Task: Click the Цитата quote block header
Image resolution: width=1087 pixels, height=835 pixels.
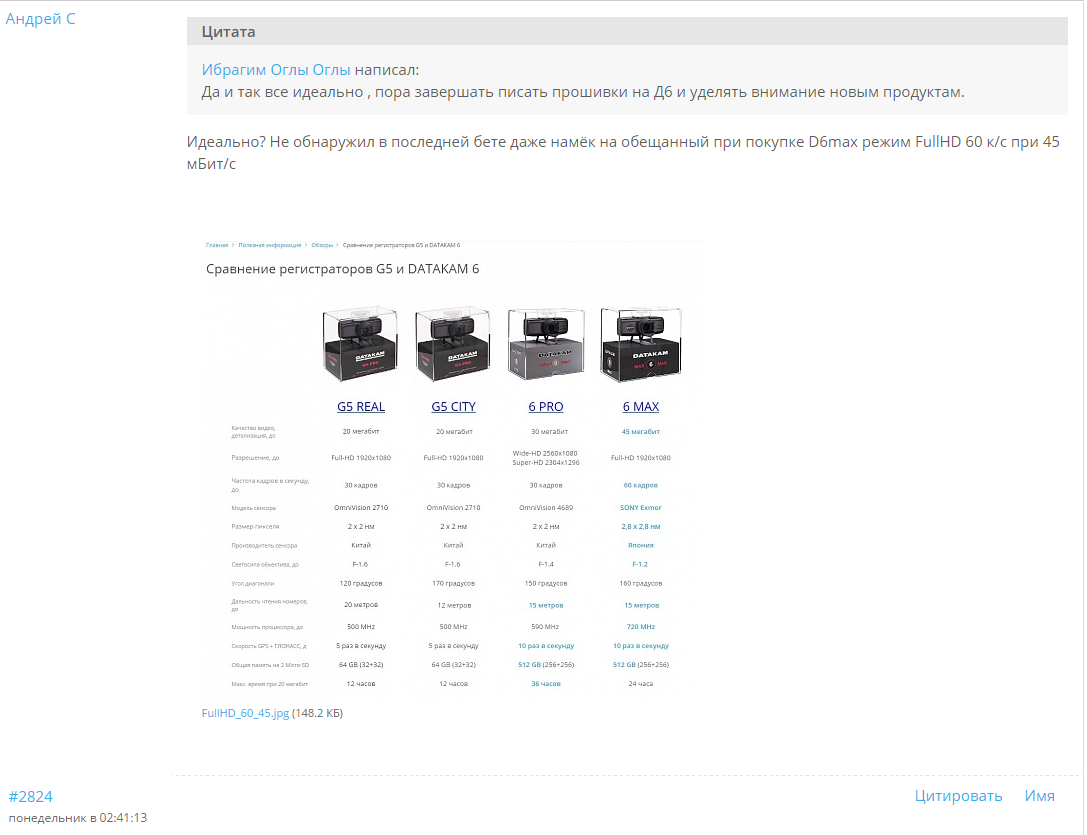Action: coord(228,32)
